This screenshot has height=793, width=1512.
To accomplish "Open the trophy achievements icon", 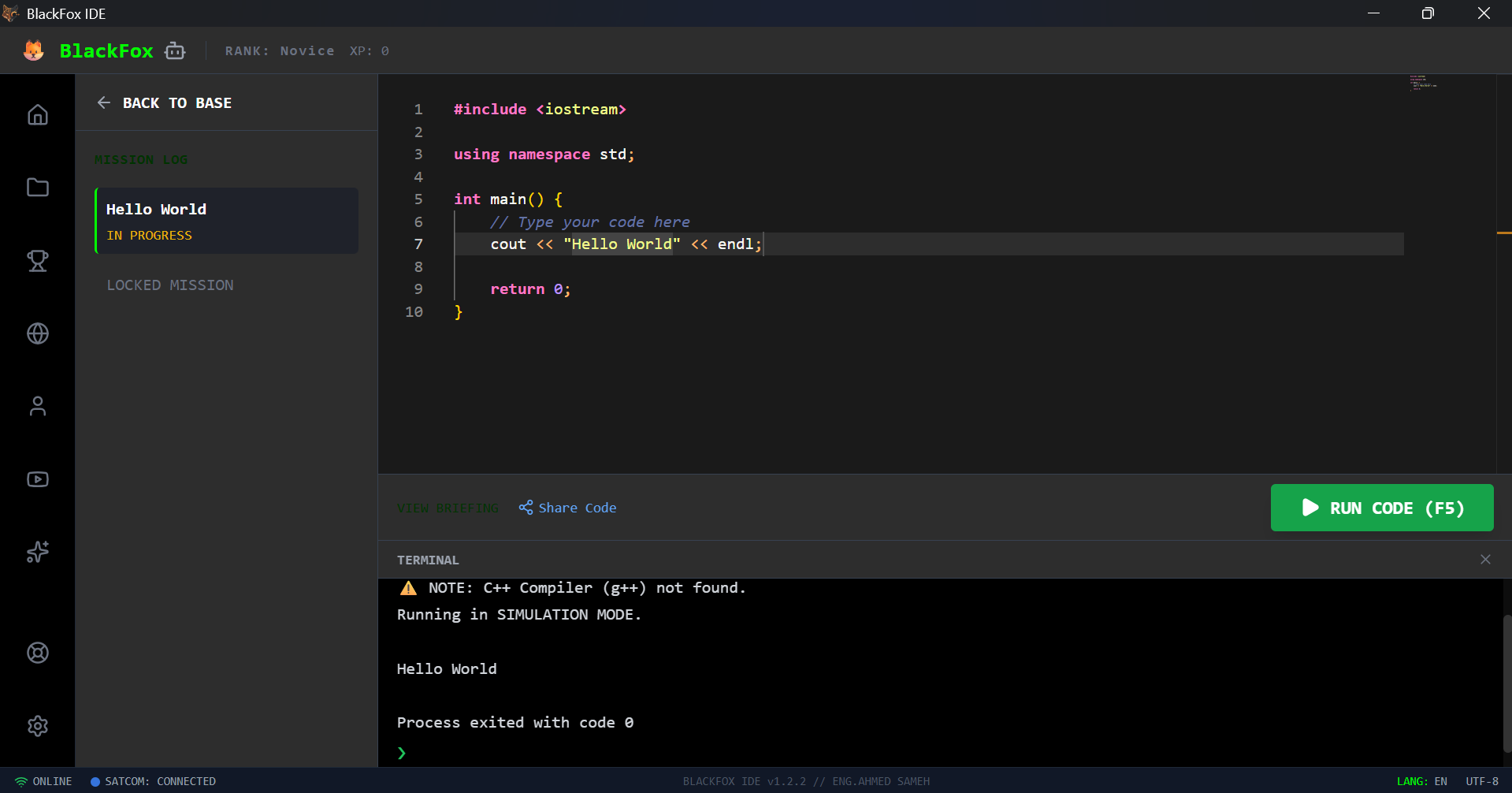I will tap(38, 261).
